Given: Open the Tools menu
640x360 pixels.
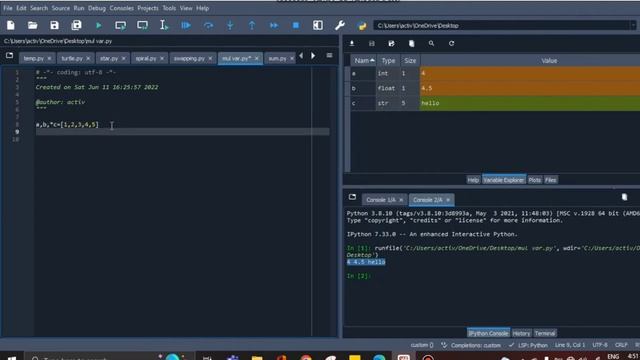Looking at the screenshot, I should 169,8.
